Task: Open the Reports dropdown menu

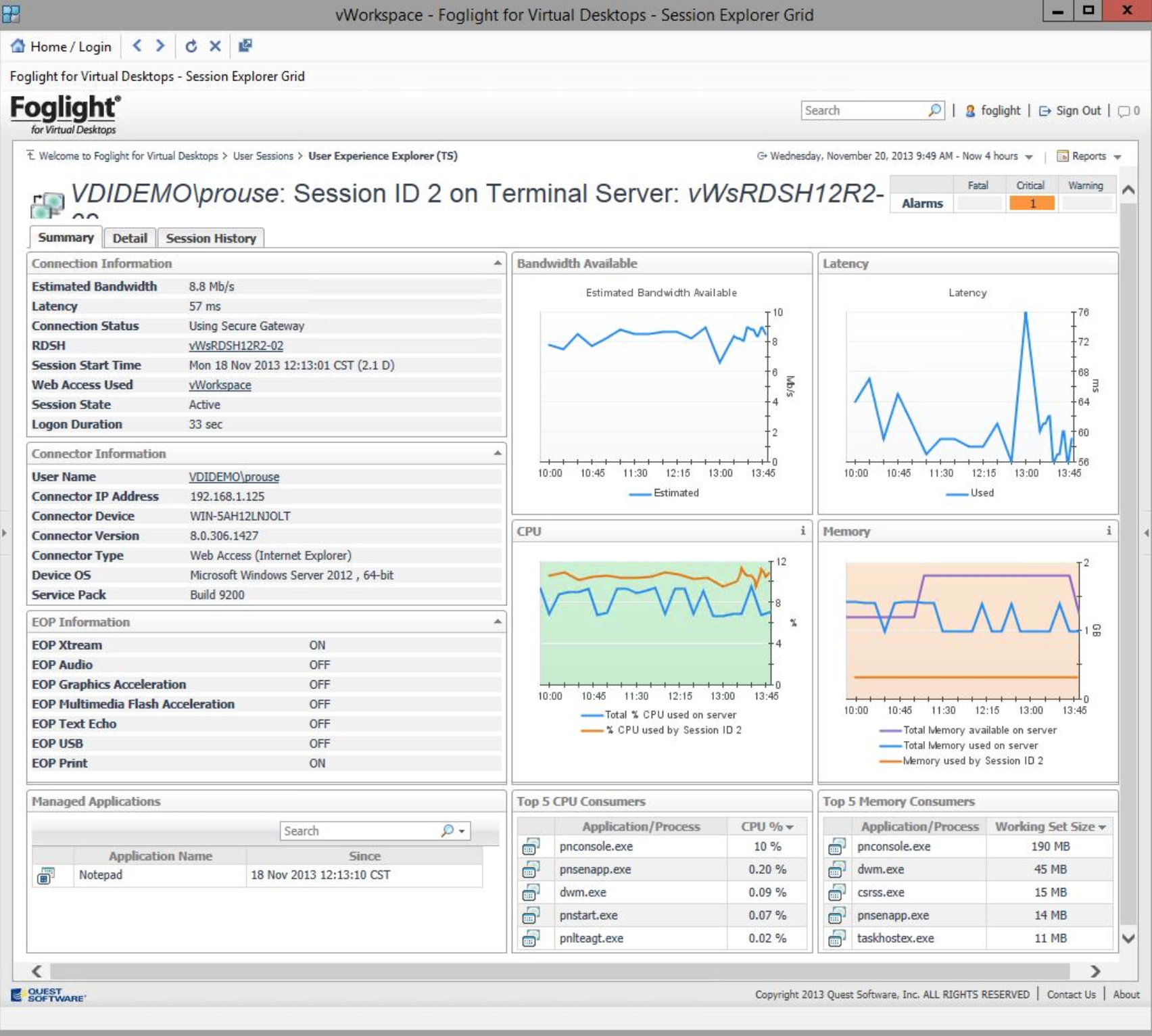Action: (x=1089, y=156)
